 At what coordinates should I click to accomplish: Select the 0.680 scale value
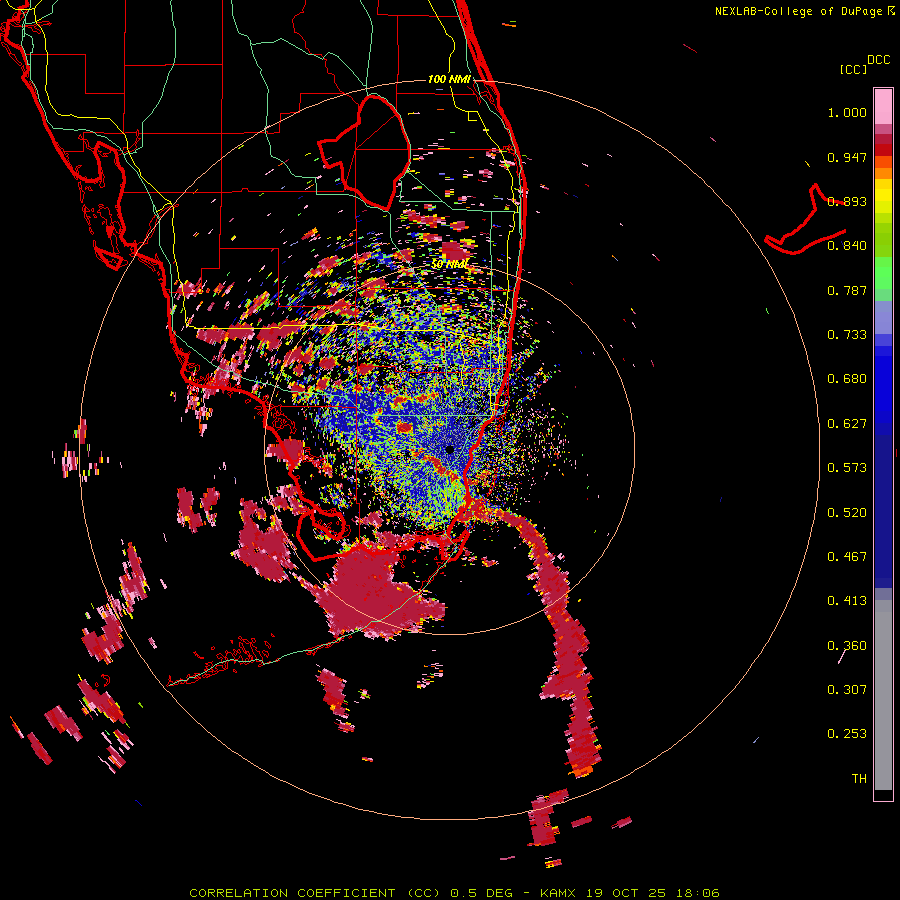point(847,379)
